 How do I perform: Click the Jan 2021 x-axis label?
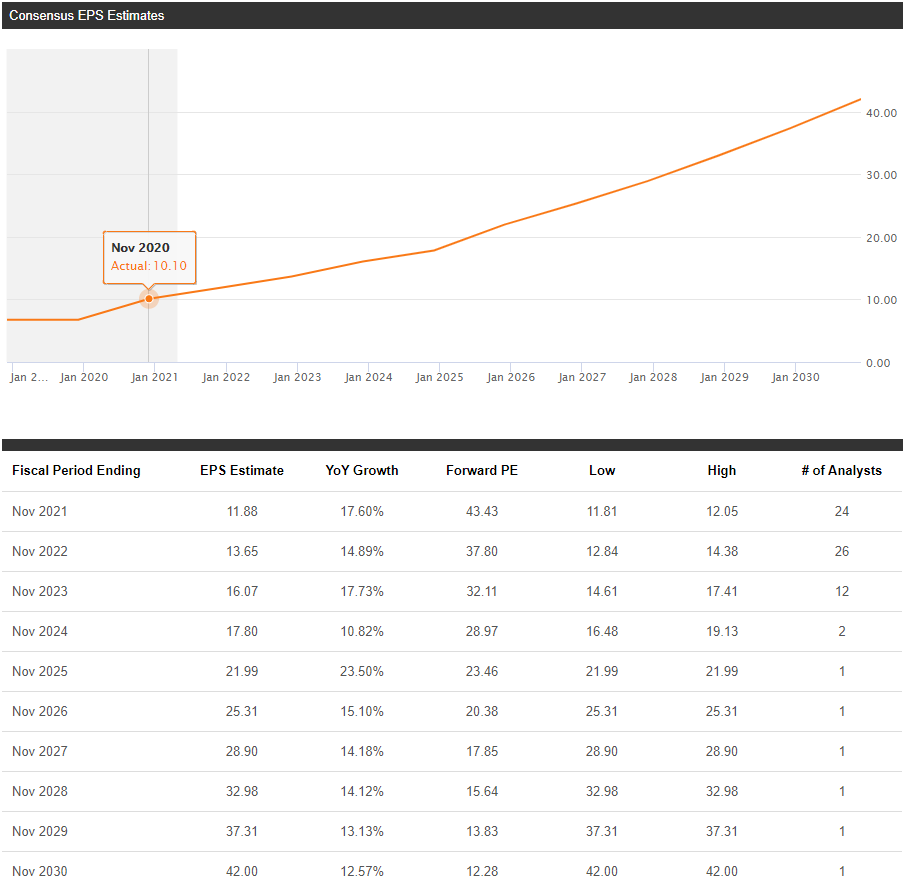pos(154,377)
